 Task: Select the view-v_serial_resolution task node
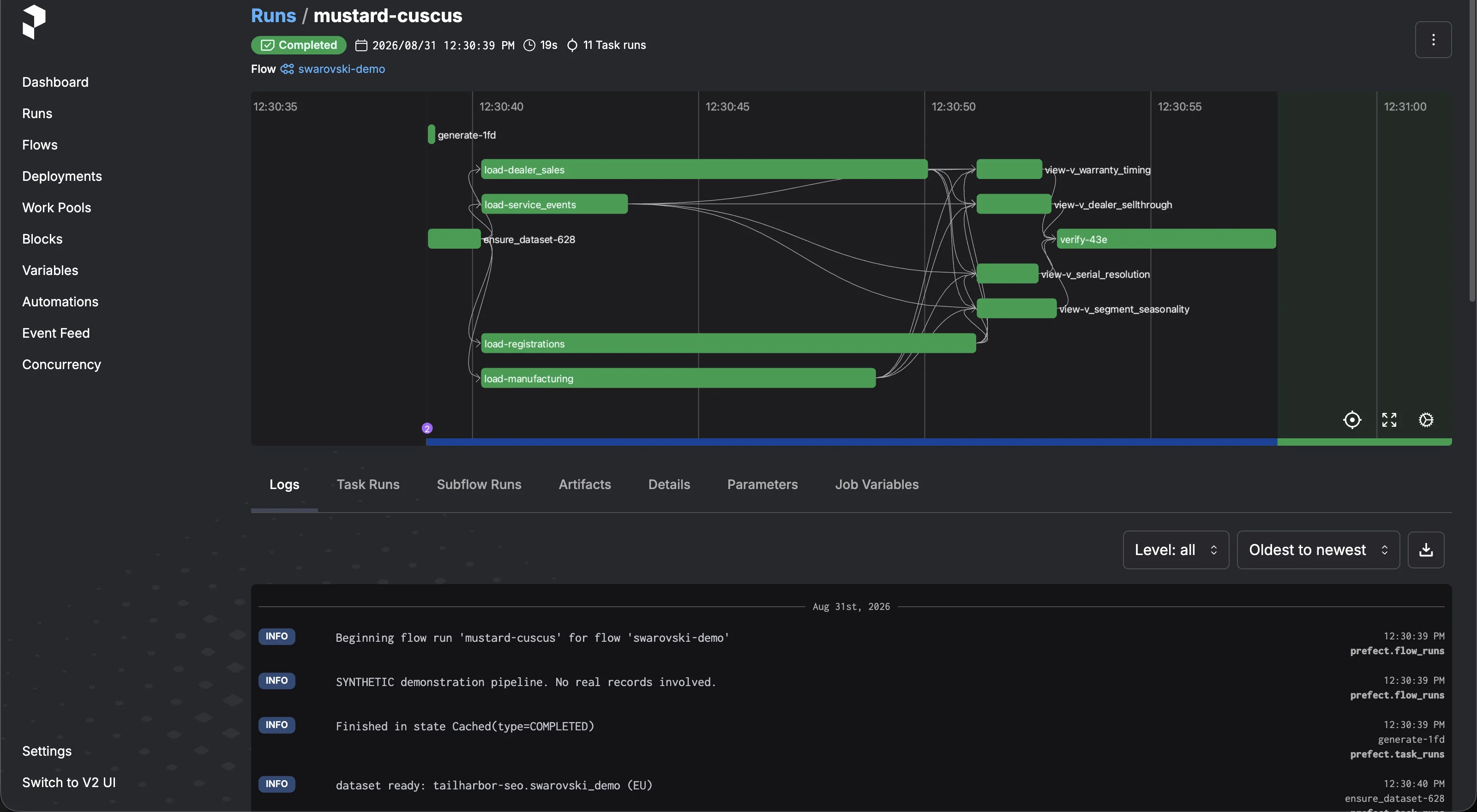(x=1008, y=274)
